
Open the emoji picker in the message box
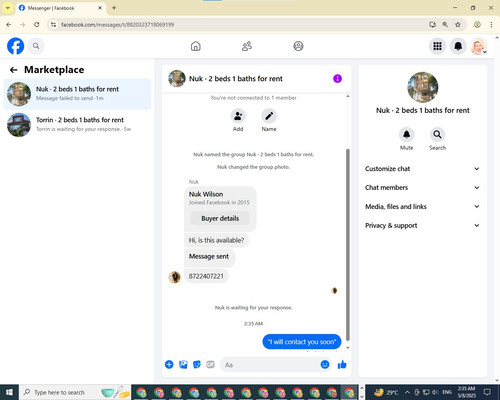pos(325,365)
